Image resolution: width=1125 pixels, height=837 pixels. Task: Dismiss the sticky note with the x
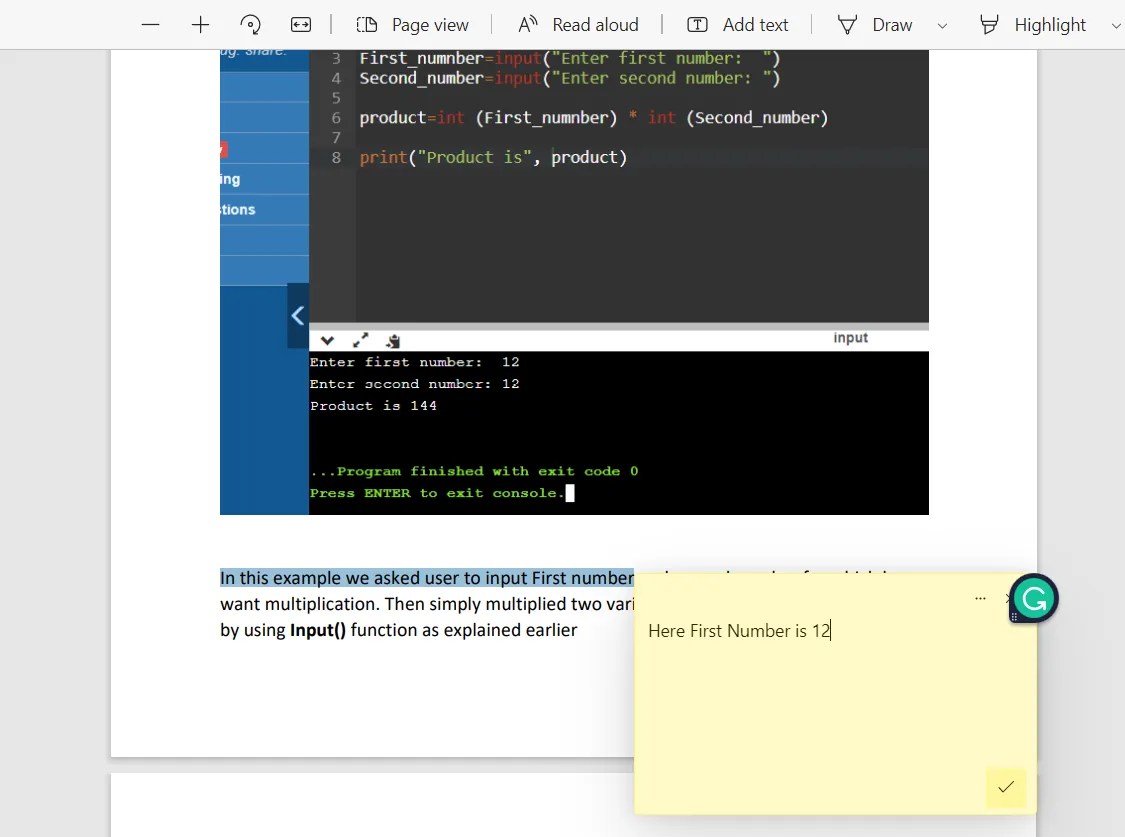click(x=1007, y=598)
